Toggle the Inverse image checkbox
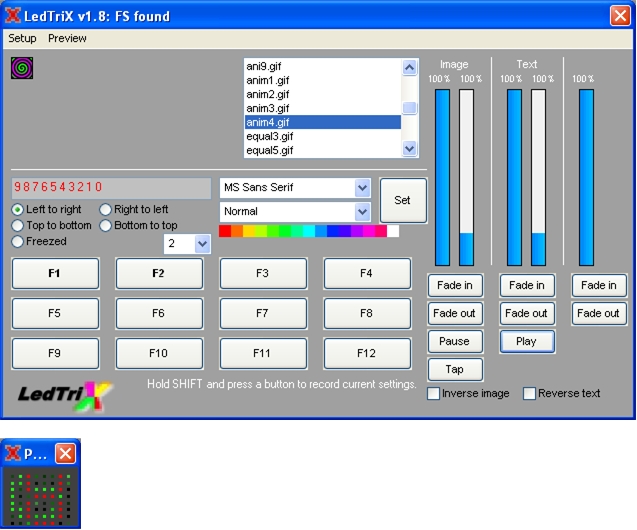Screen dimensions: 637x530 pos(433,394)
